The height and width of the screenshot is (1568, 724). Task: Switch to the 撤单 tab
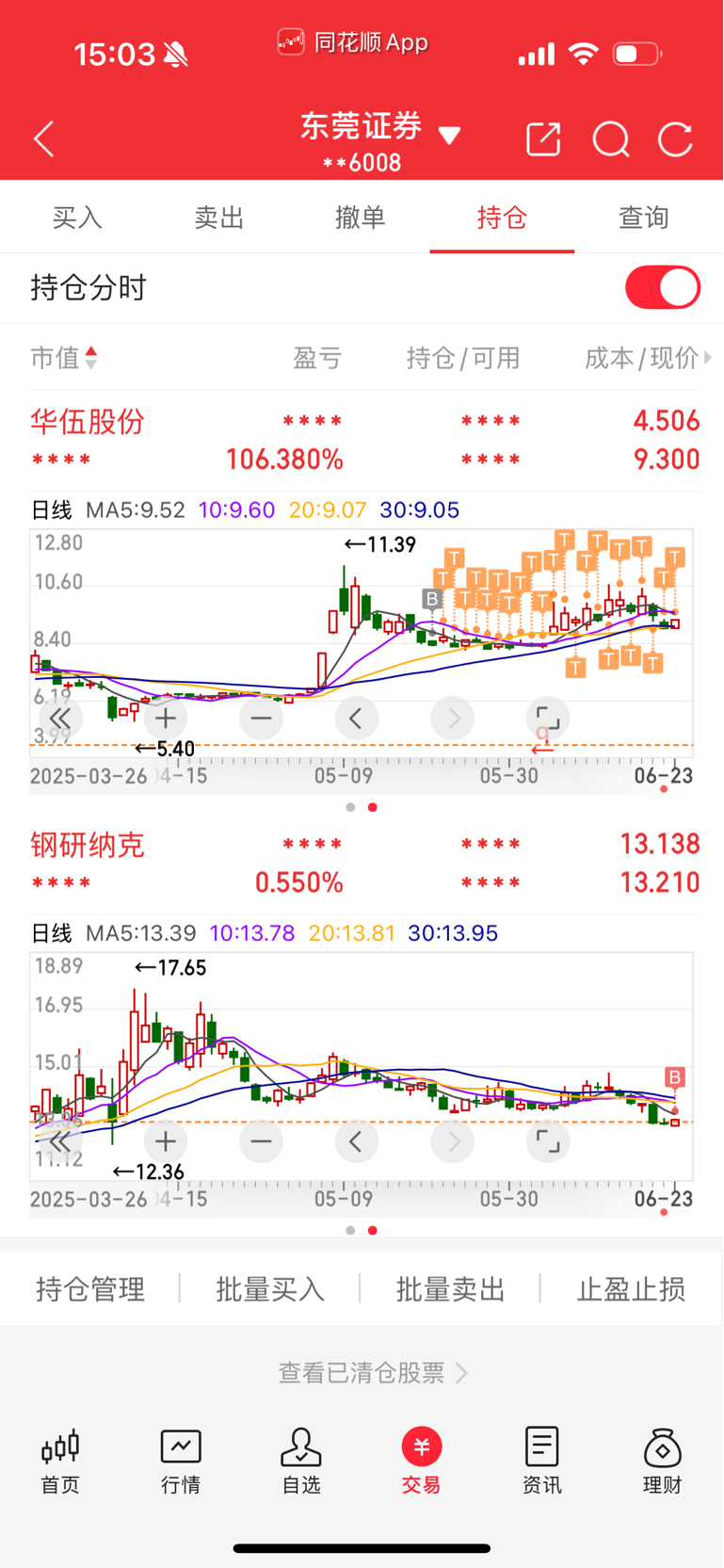click(x=361, y=218)
